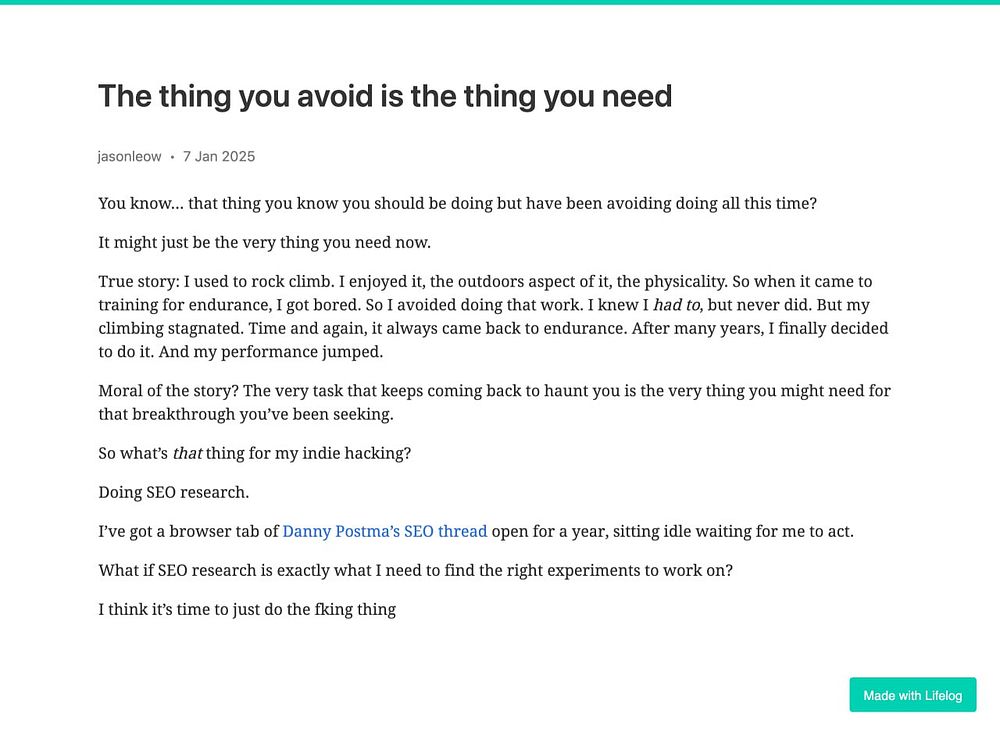This screenshot has height=732, width=1000.
Task: Click the 'Doing SEO research.' line
Action: [x=174, y=492]
